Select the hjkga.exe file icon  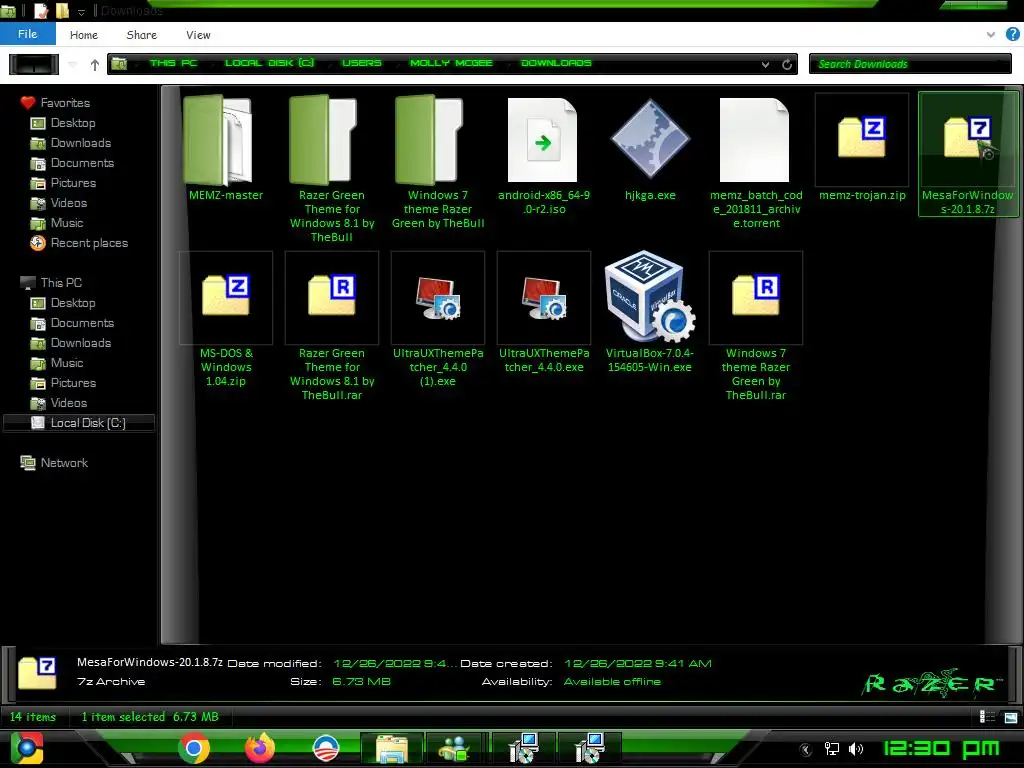[x=650, y=138]
